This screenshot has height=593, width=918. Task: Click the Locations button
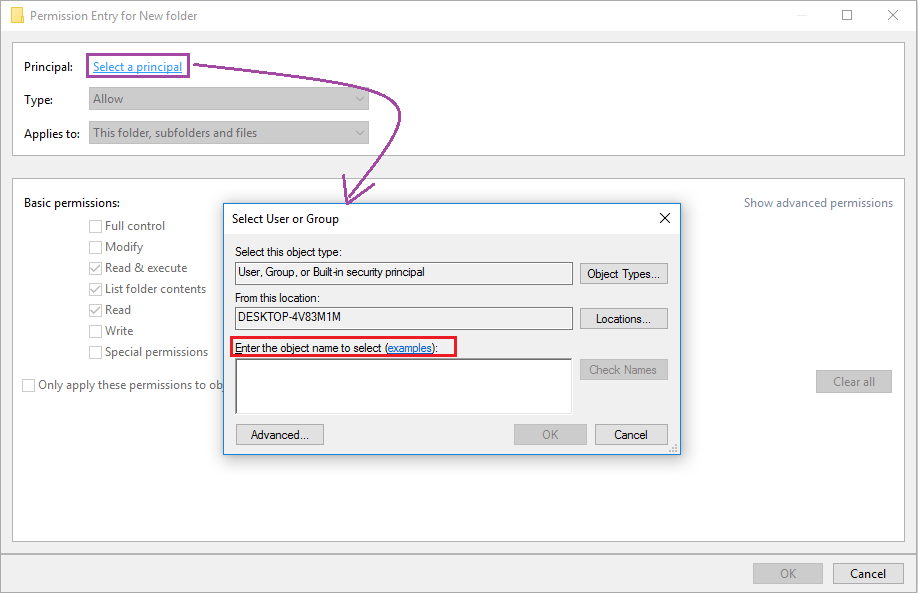click(623, 319)
